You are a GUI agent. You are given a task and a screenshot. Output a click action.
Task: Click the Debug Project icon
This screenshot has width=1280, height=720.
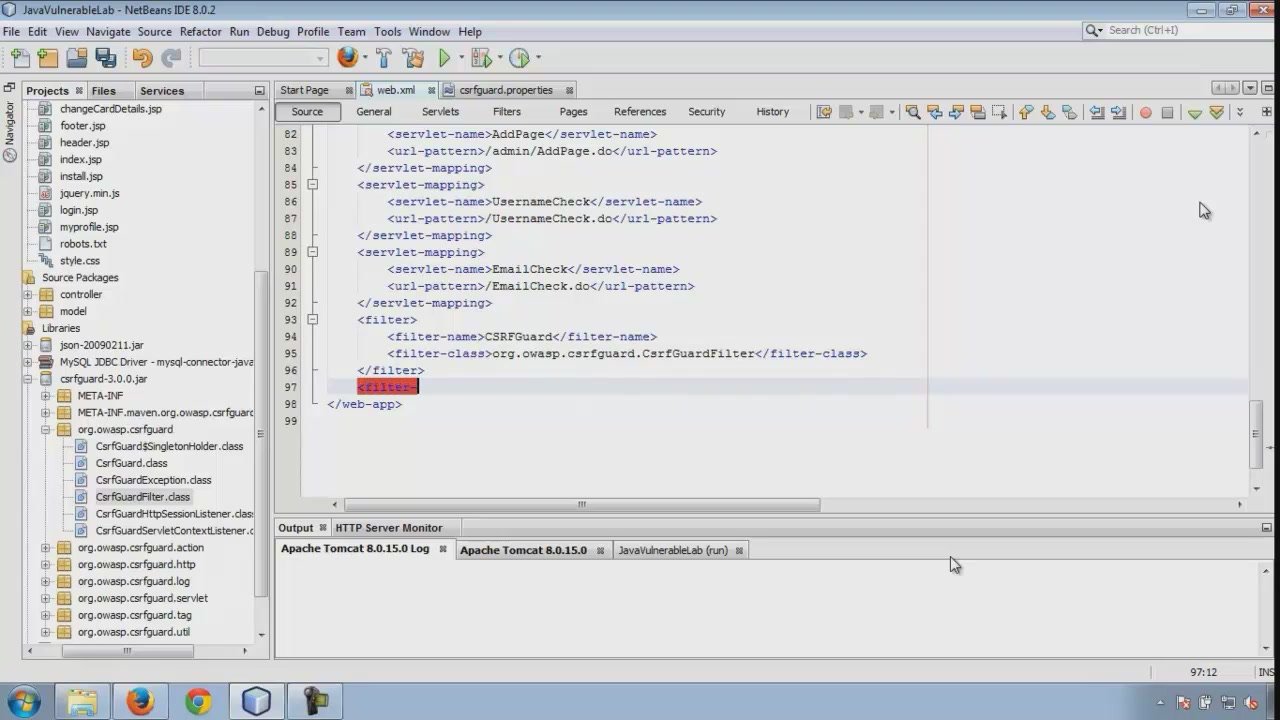tap(481, 58)
